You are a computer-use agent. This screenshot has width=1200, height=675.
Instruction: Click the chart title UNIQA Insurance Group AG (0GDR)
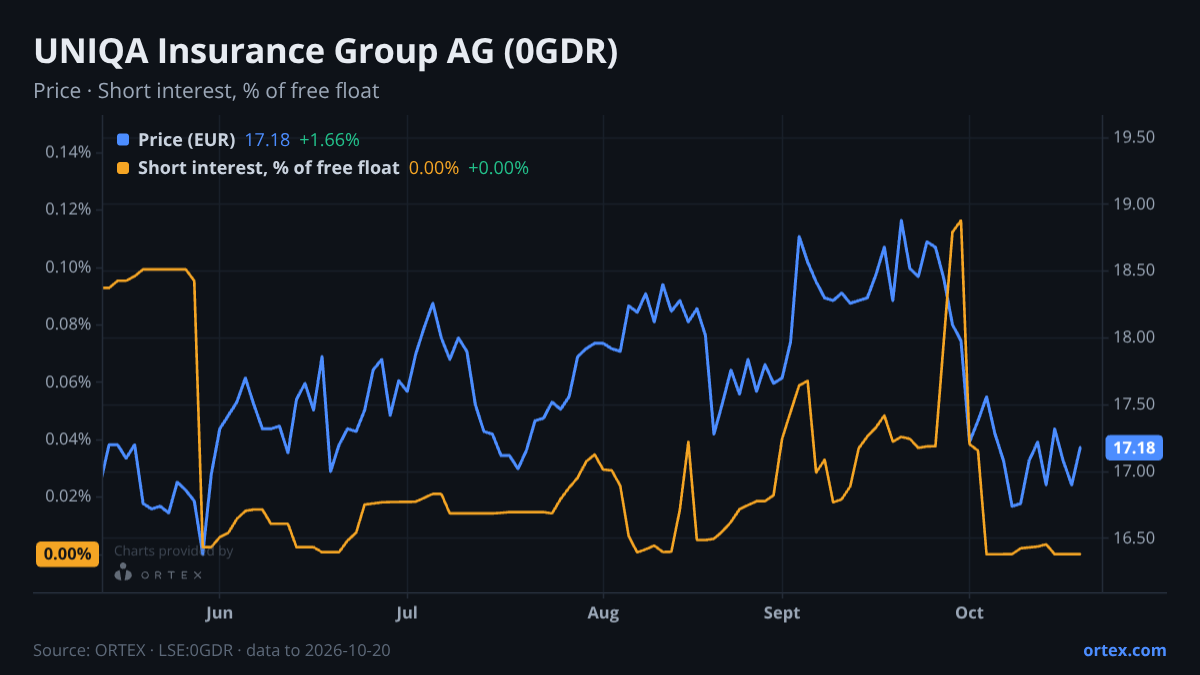click(326, 52)
